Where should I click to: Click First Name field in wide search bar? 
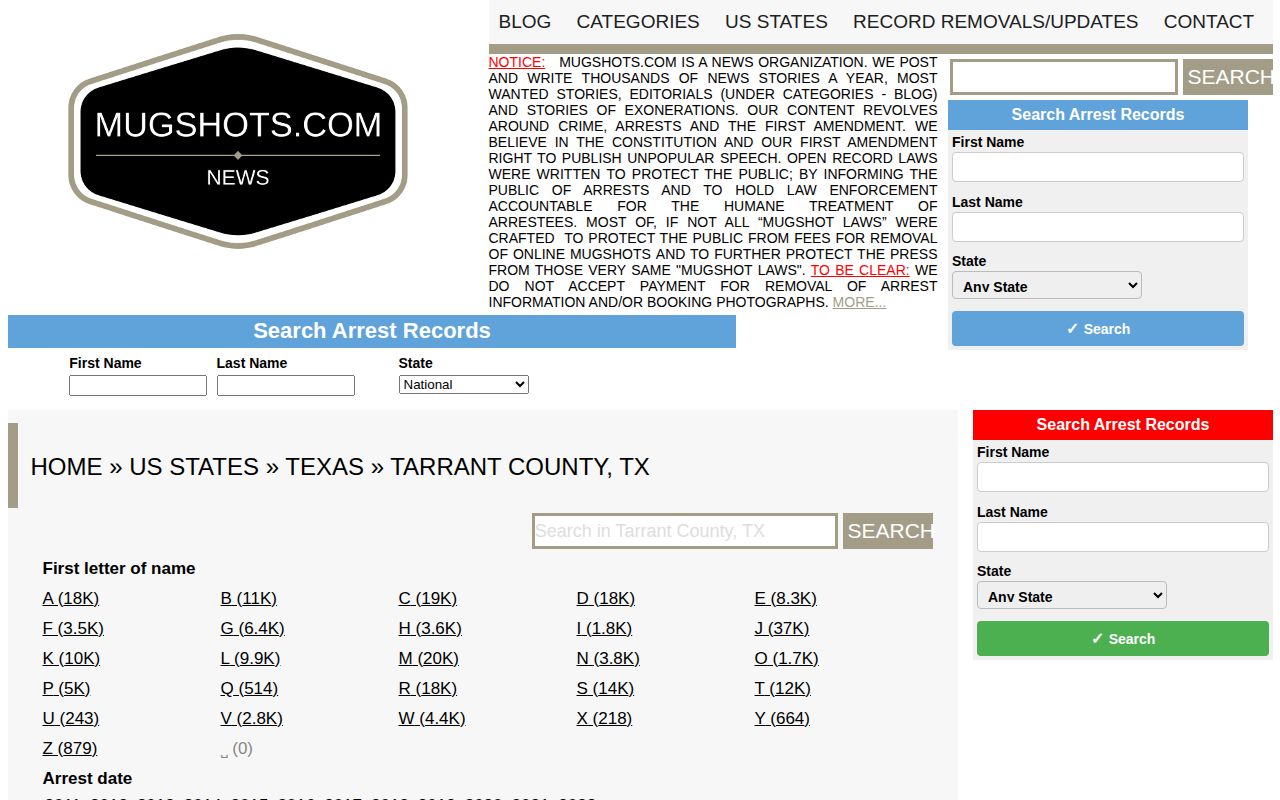click(138, 385)
